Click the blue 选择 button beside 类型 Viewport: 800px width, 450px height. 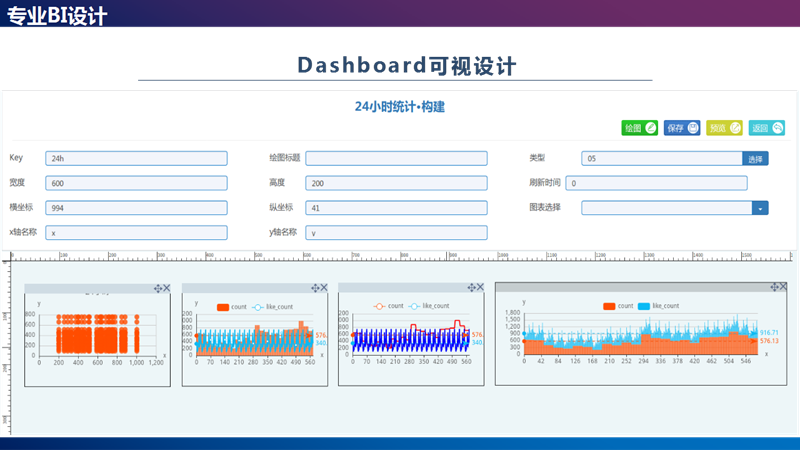(755, 158)
